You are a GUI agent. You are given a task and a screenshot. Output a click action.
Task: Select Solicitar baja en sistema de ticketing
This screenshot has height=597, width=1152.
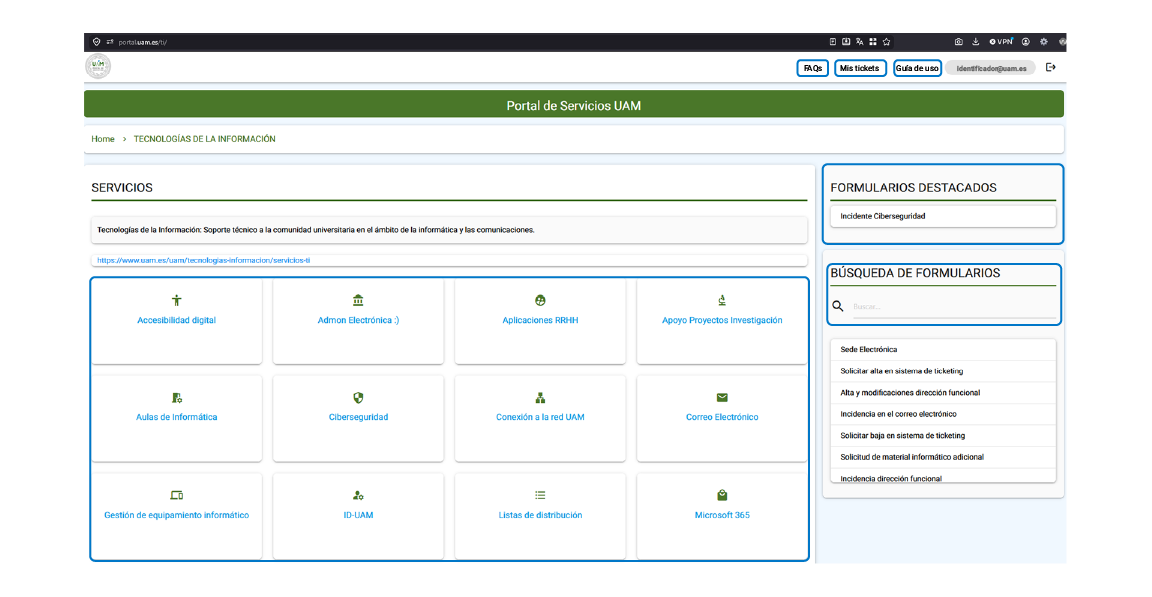coord(943,435)
